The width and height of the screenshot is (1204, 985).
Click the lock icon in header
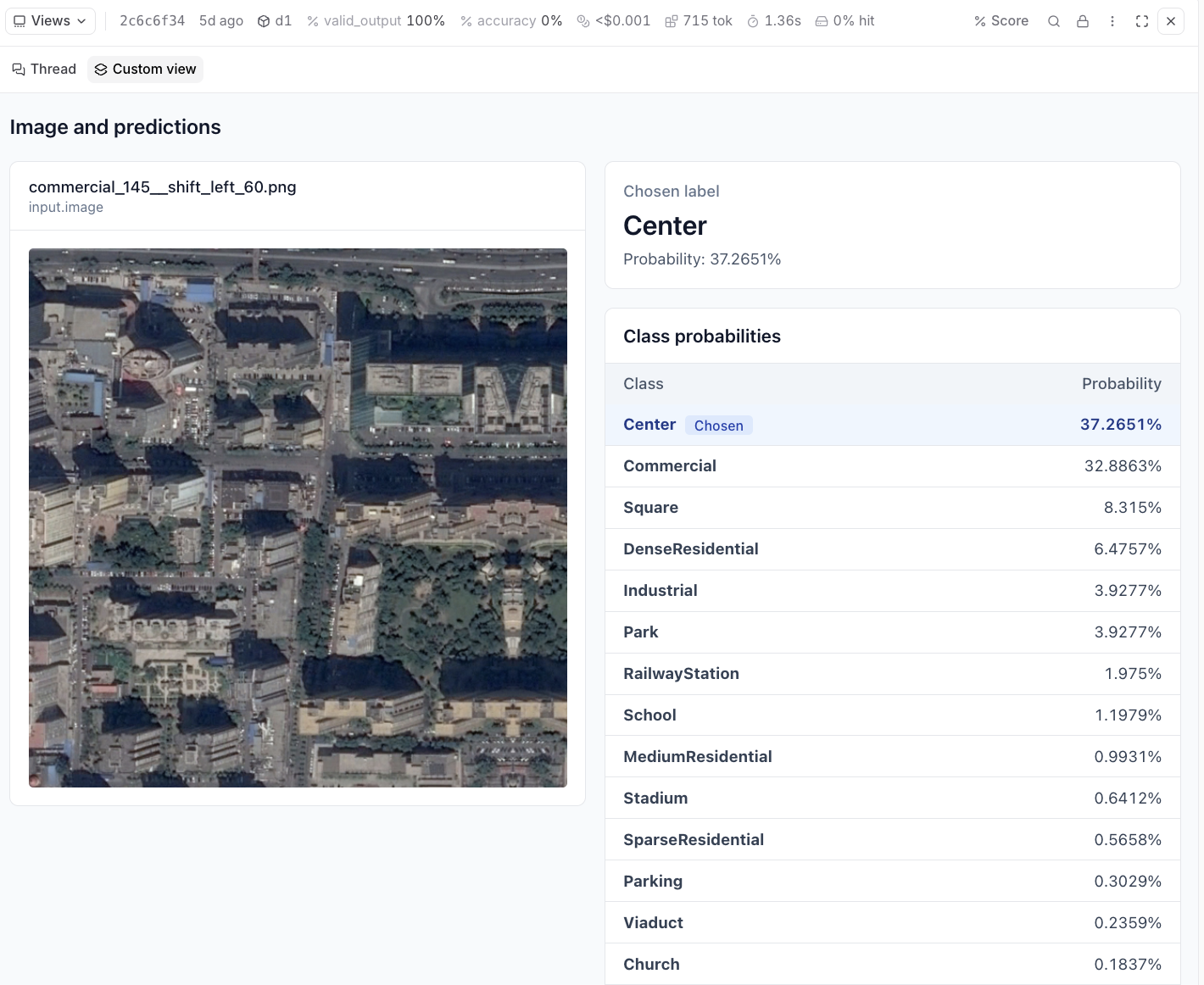[1083, 21]
